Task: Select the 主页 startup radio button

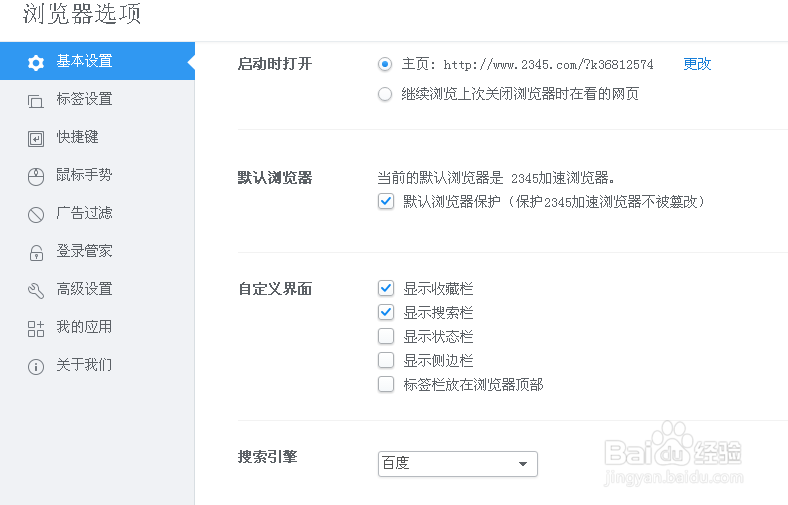Action: (x=385, y=64)
